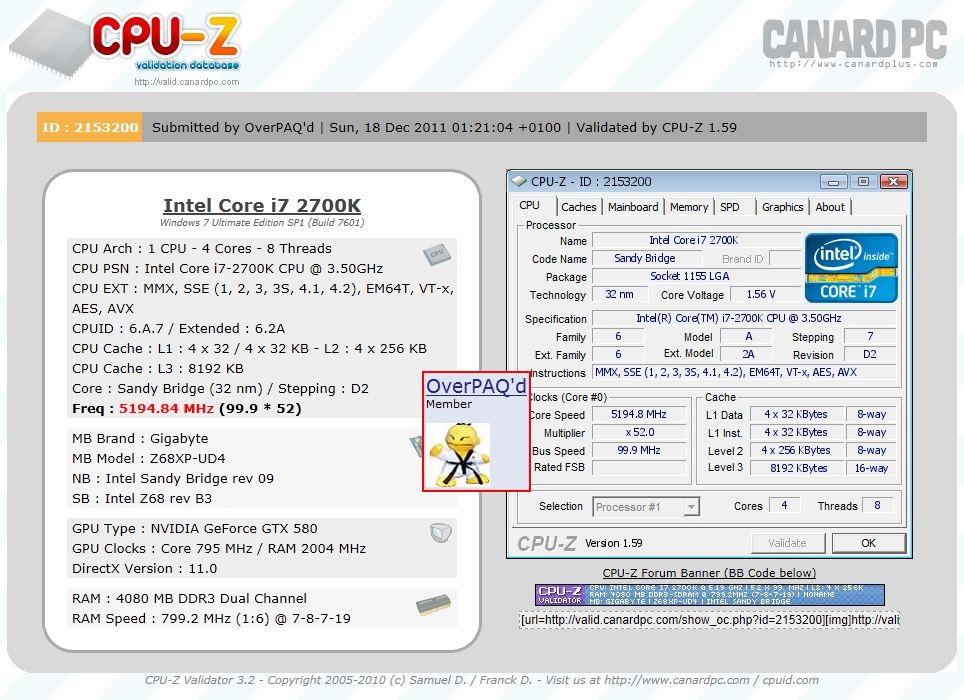Click the CPU-Z forum banner image
964x700 pixels.
point(709,594)
